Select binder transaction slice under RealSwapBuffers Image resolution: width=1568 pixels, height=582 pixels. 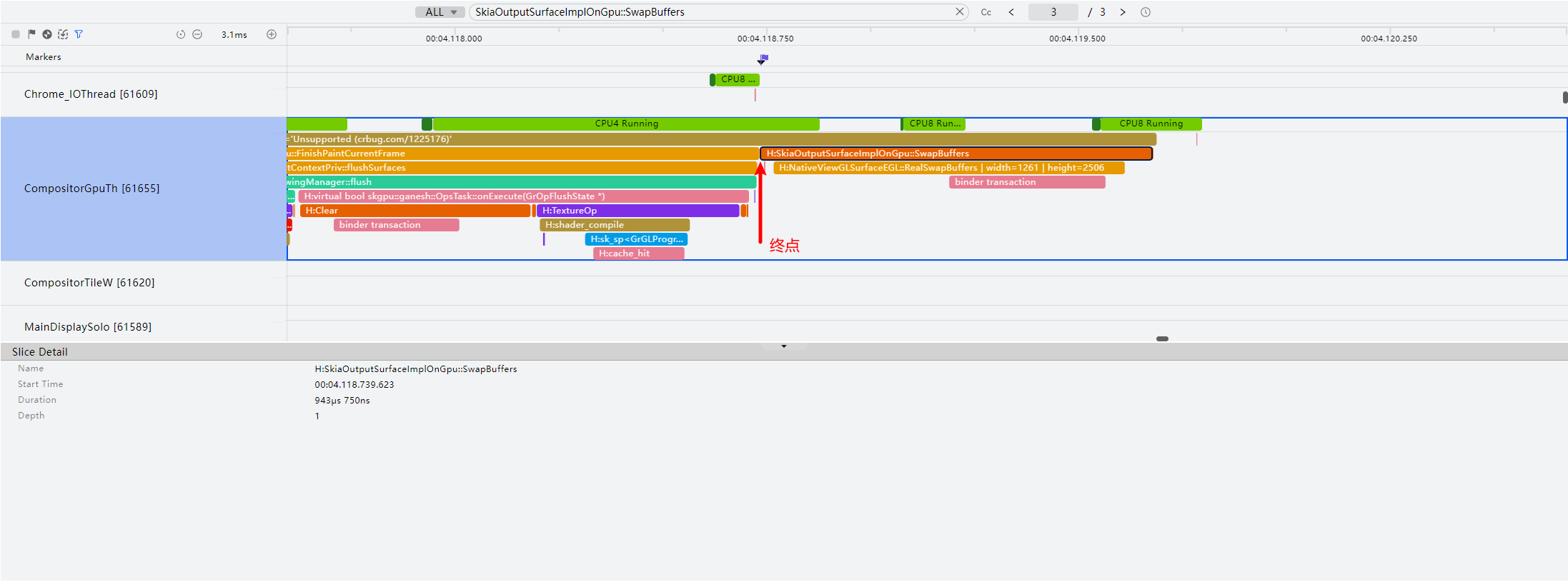1027,182
